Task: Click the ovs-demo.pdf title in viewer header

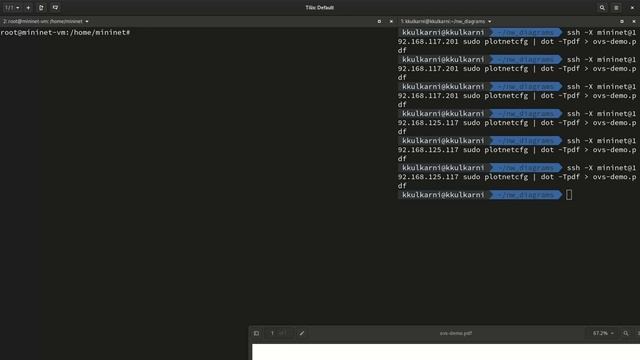Action: (456, 333)
